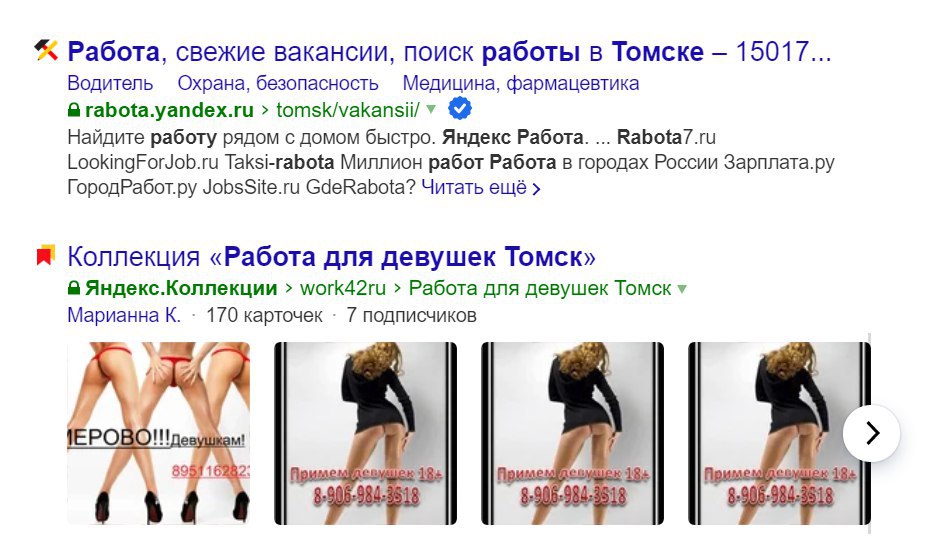Click the padlock icon beside Яндекс.Коллекции

(74, 289)
